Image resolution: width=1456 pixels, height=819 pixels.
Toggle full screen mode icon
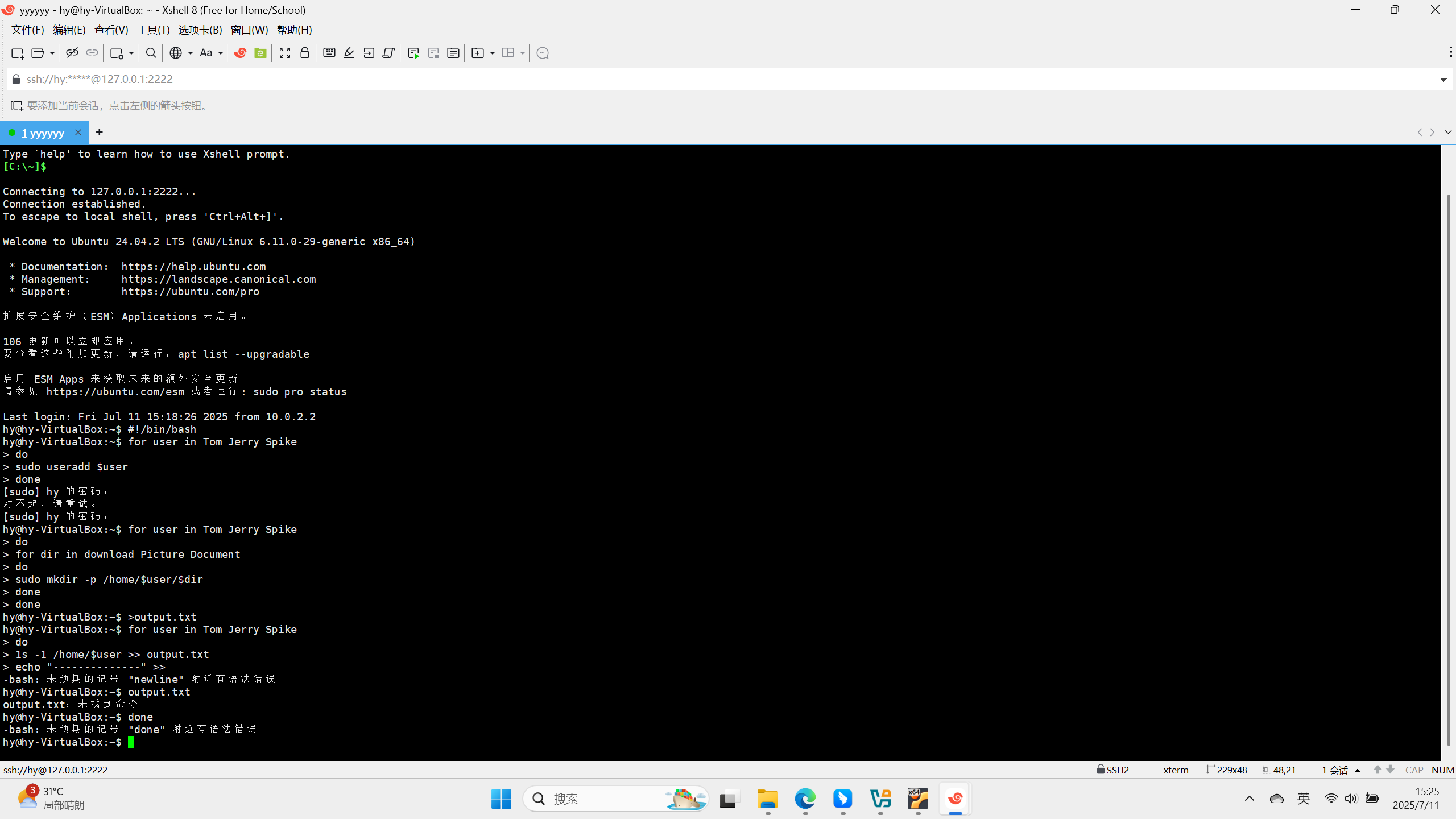click(x=285, y=53)
